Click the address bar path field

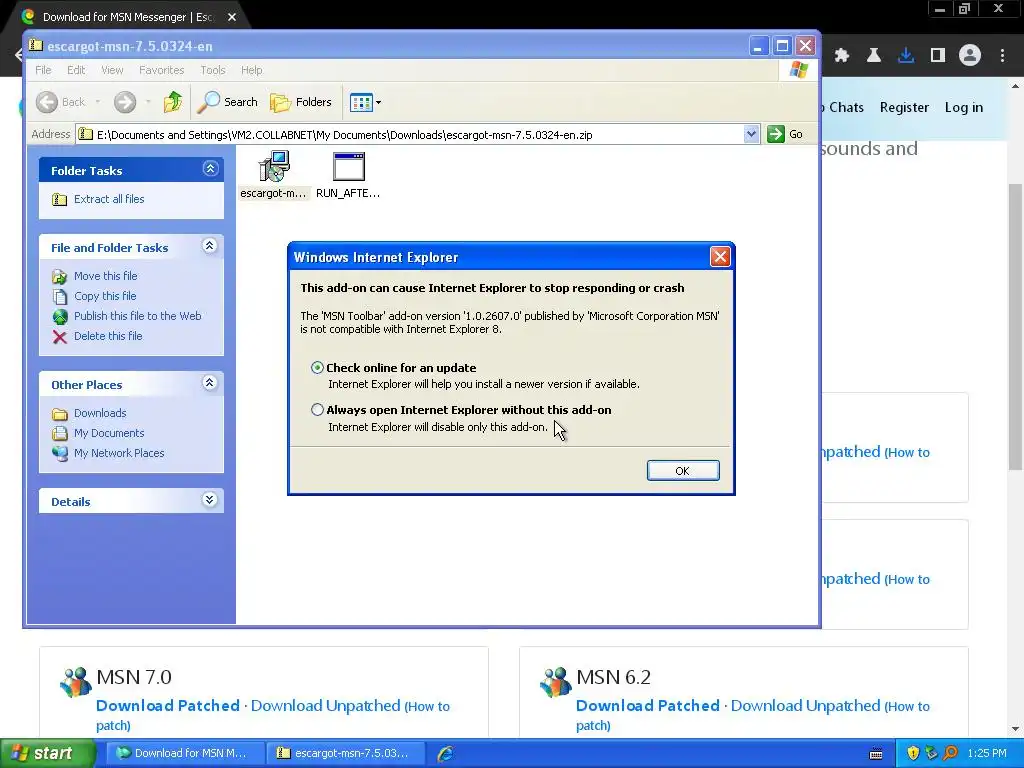tap(418, 135)
